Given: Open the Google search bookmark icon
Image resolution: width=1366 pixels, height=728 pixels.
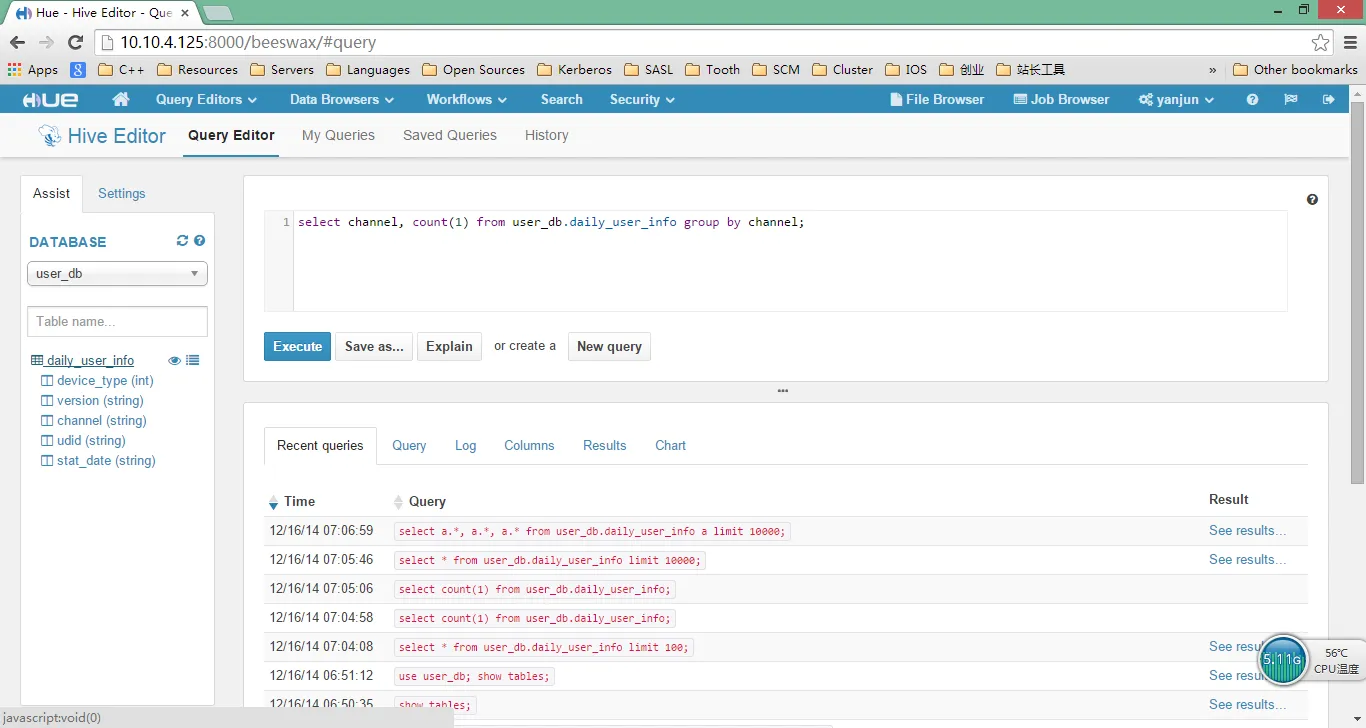Looking at the screenshot, I should coord(77,70).
